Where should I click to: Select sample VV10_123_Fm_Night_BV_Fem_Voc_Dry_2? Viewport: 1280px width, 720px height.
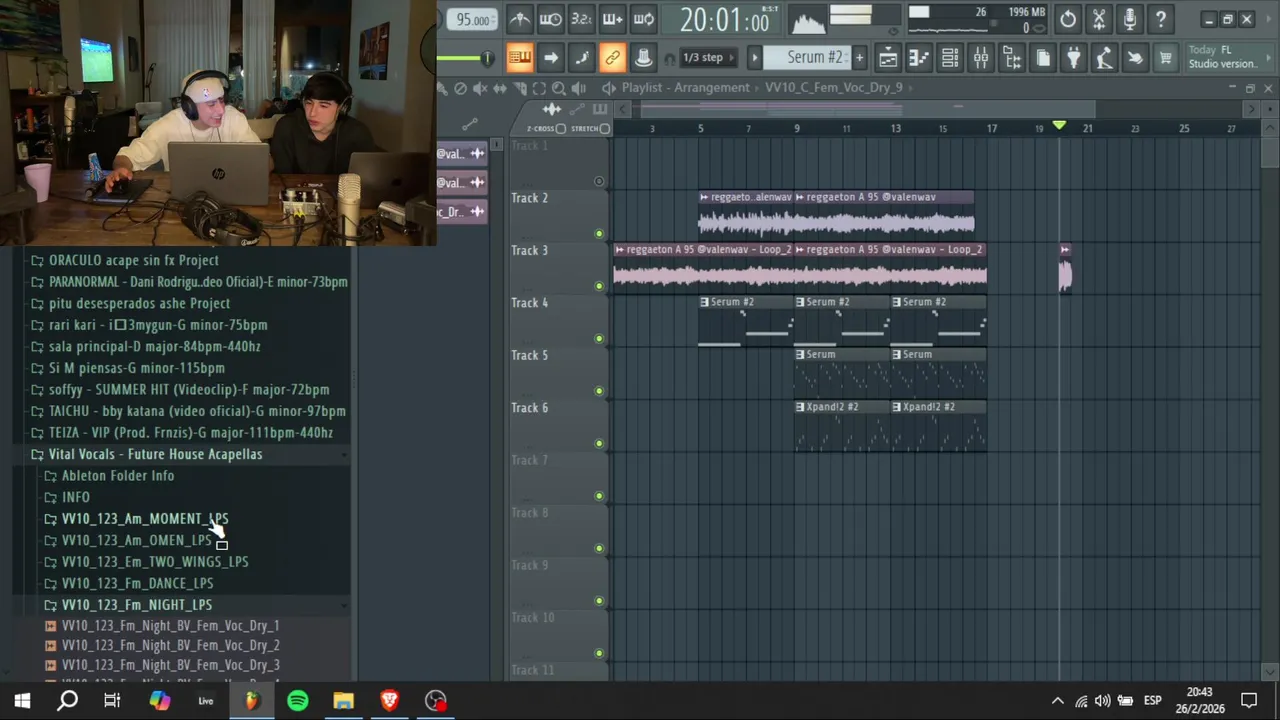[x=171, y=646]
